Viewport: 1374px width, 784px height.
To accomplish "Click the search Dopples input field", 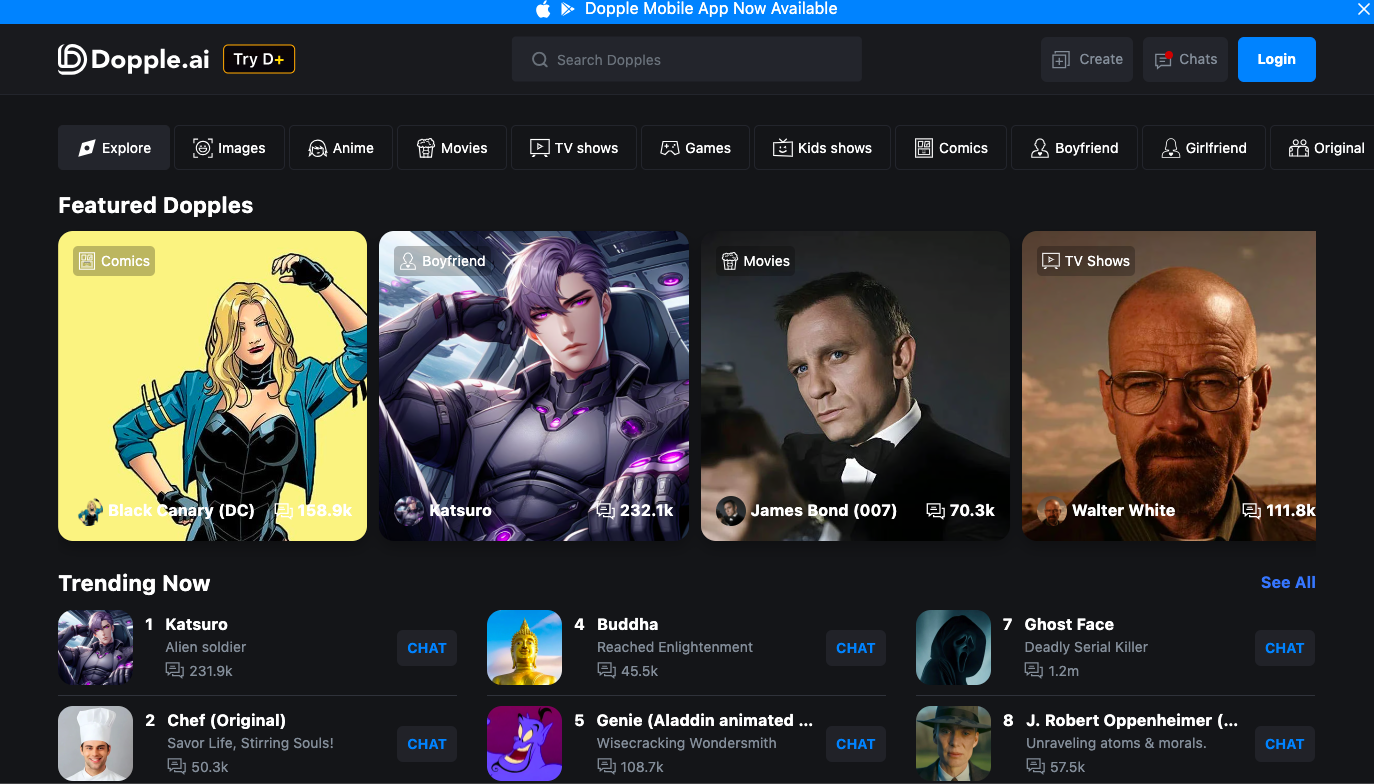I will point(687,59).
